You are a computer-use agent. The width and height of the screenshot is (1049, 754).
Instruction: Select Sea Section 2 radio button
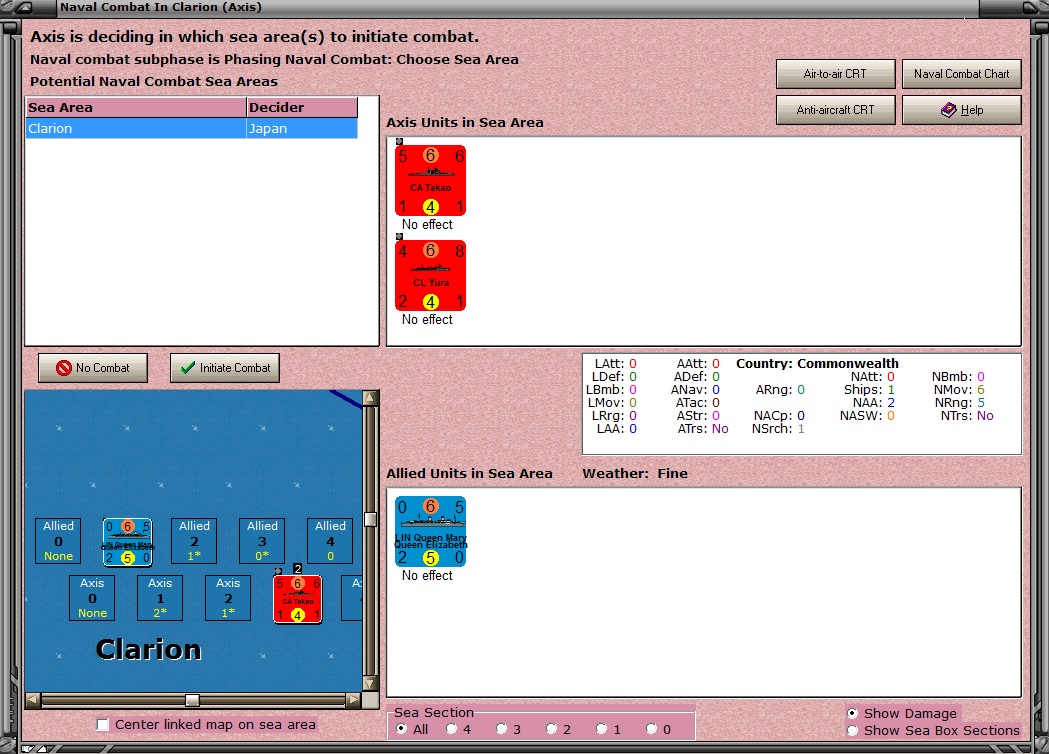[551, 729]
